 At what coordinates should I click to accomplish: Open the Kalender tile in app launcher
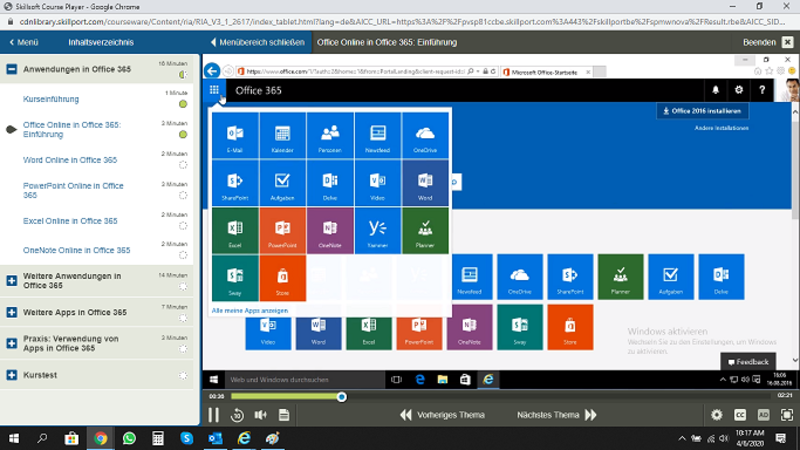tap(282, 136)
